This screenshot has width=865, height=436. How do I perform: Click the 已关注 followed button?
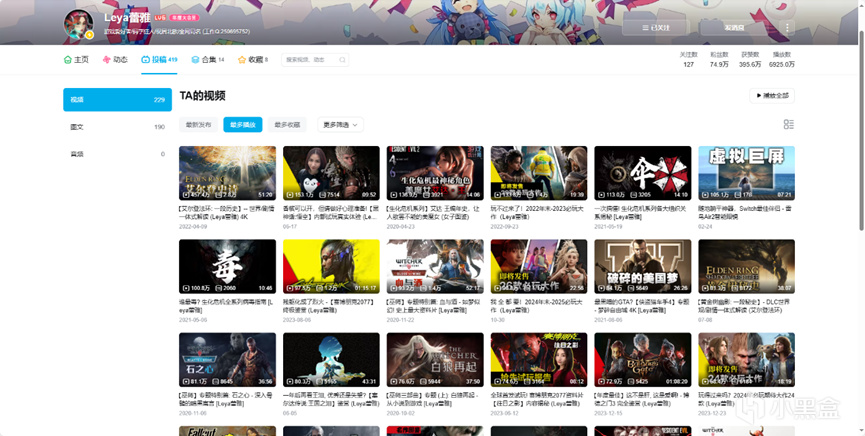point(656,28)
